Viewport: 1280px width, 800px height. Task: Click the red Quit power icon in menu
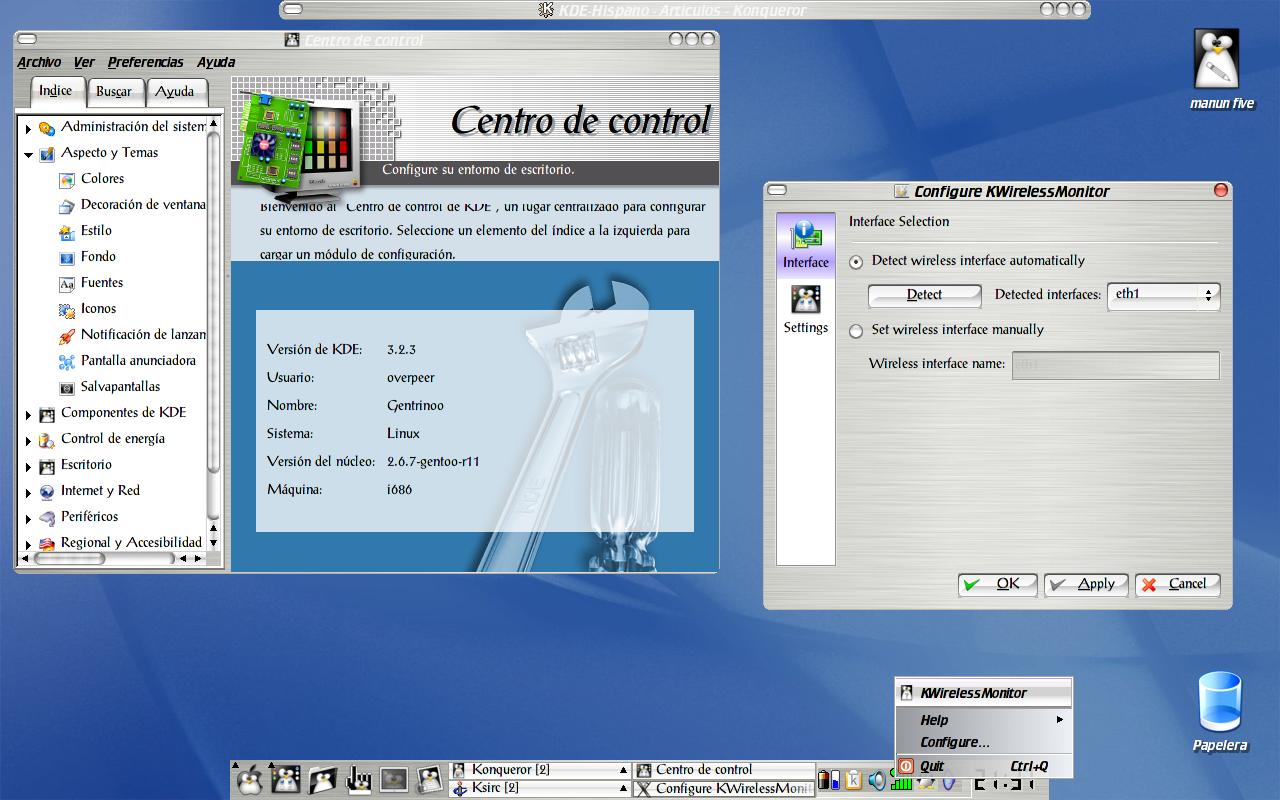click(x=906, y=766)
